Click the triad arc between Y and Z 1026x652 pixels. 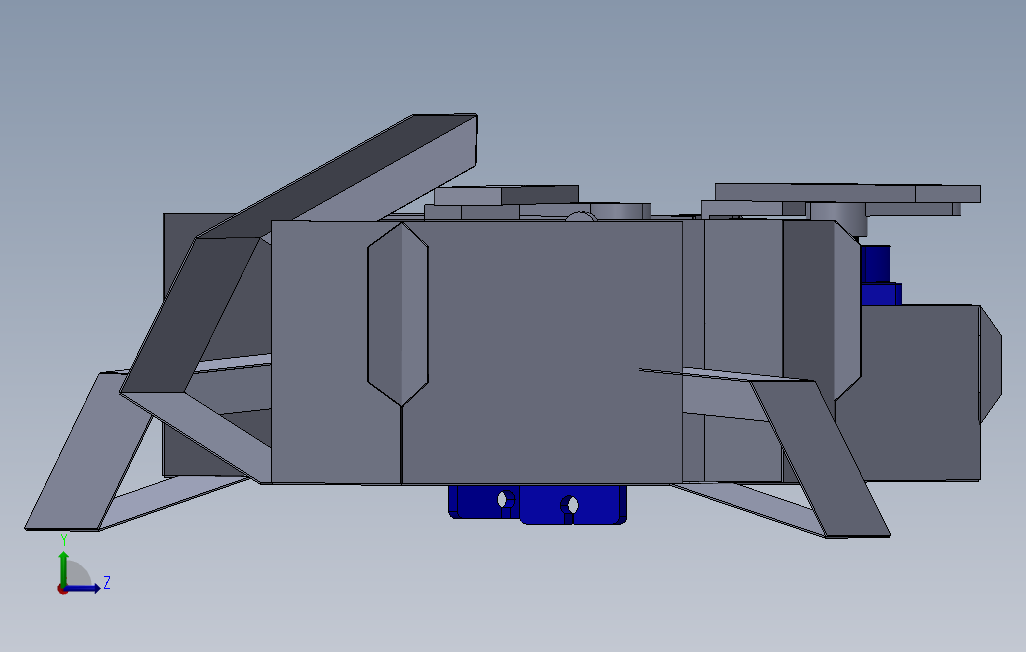[x=80, y=570]
